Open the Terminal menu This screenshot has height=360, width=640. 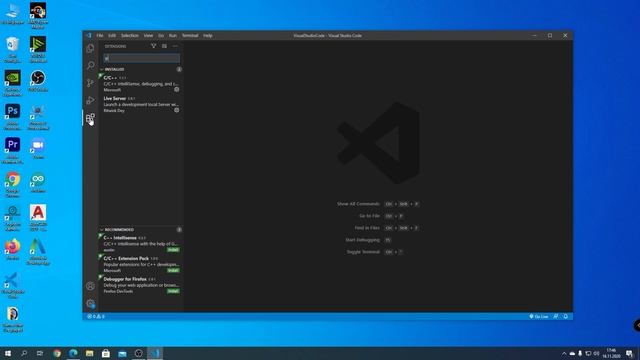190,36
